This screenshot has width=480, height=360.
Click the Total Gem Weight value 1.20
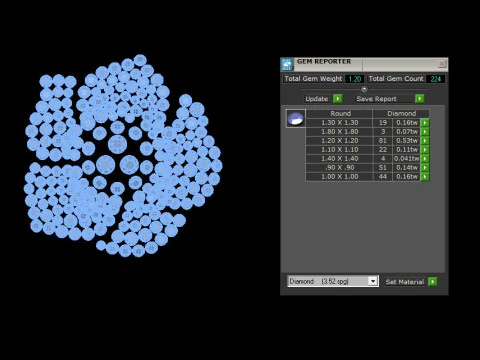click(x=355, y=79)
